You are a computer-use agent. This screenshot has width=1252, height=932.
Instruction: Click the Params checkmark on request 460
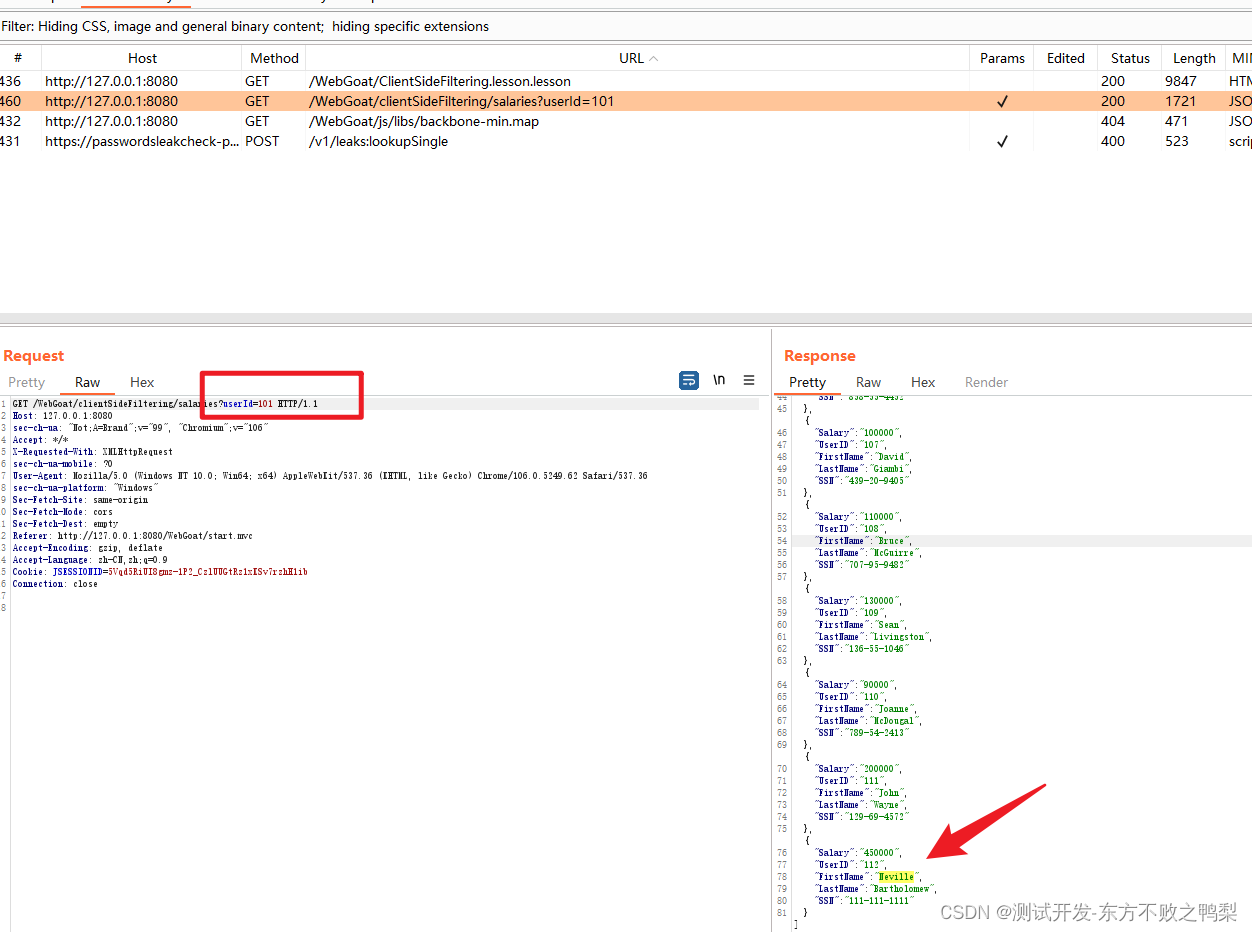[1002, 101]
